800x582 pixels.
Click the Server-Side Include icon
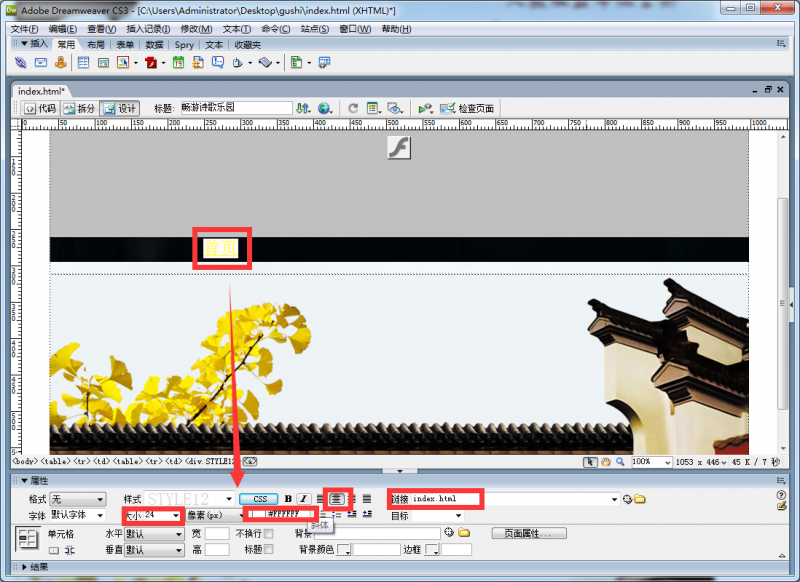coord(198,63)
